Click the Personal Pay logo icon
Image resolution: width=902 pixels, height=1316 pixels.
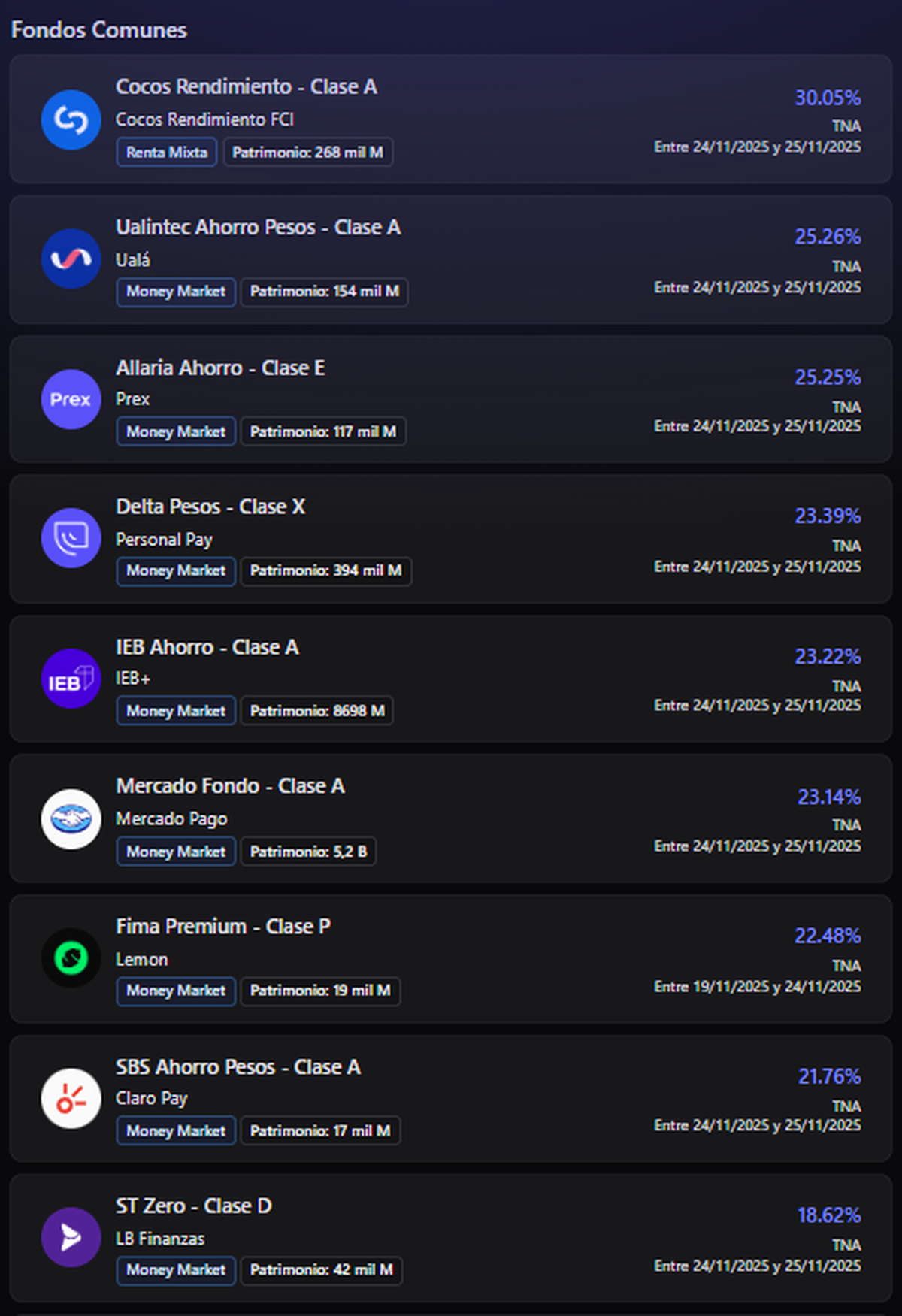(x=71, y=538)
